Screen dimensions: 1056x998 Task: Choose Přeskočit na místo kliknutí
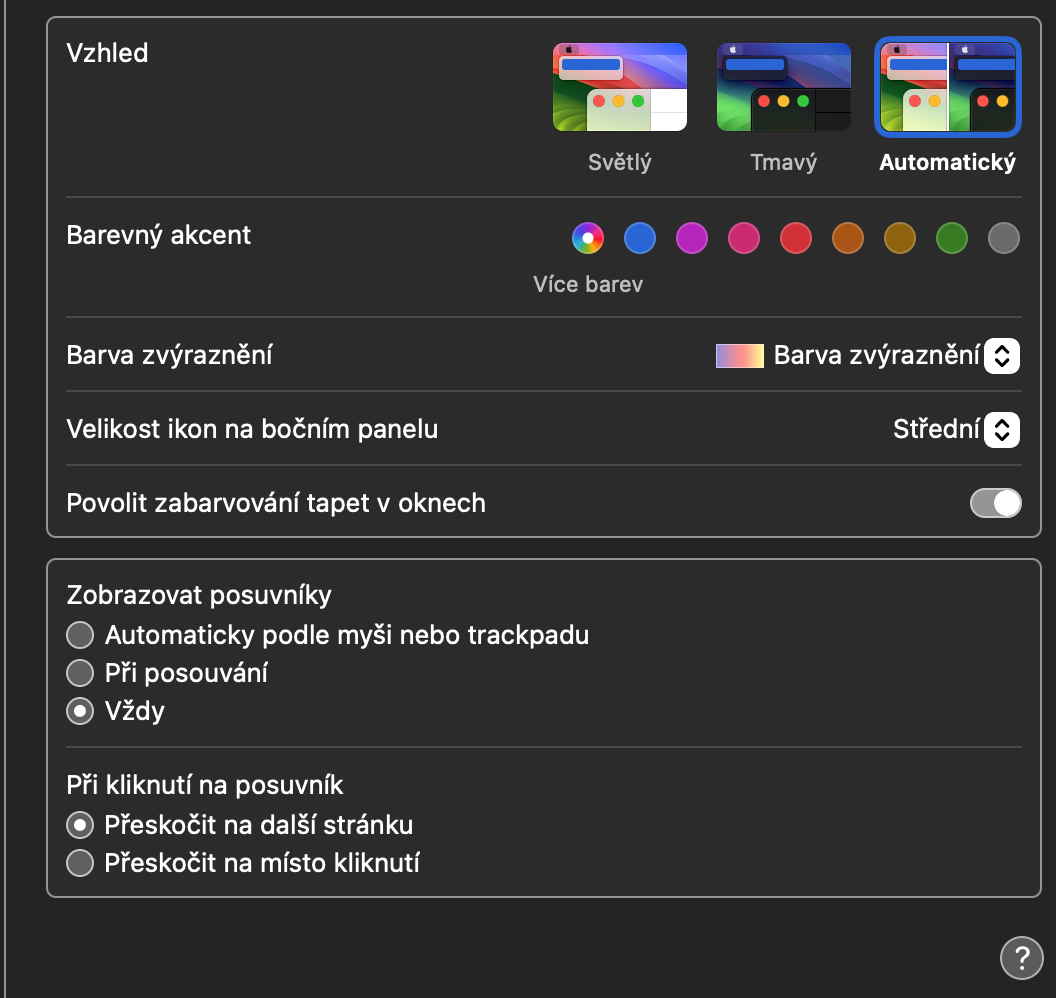click(80, 863)
